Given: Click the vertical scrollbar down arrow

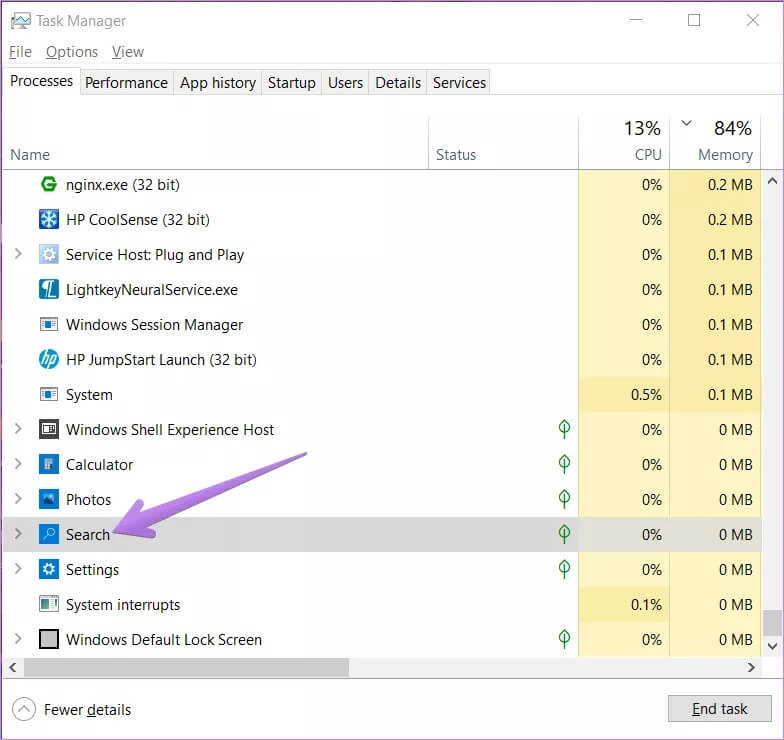Looking at the screenshot, I should pos(772,646).
